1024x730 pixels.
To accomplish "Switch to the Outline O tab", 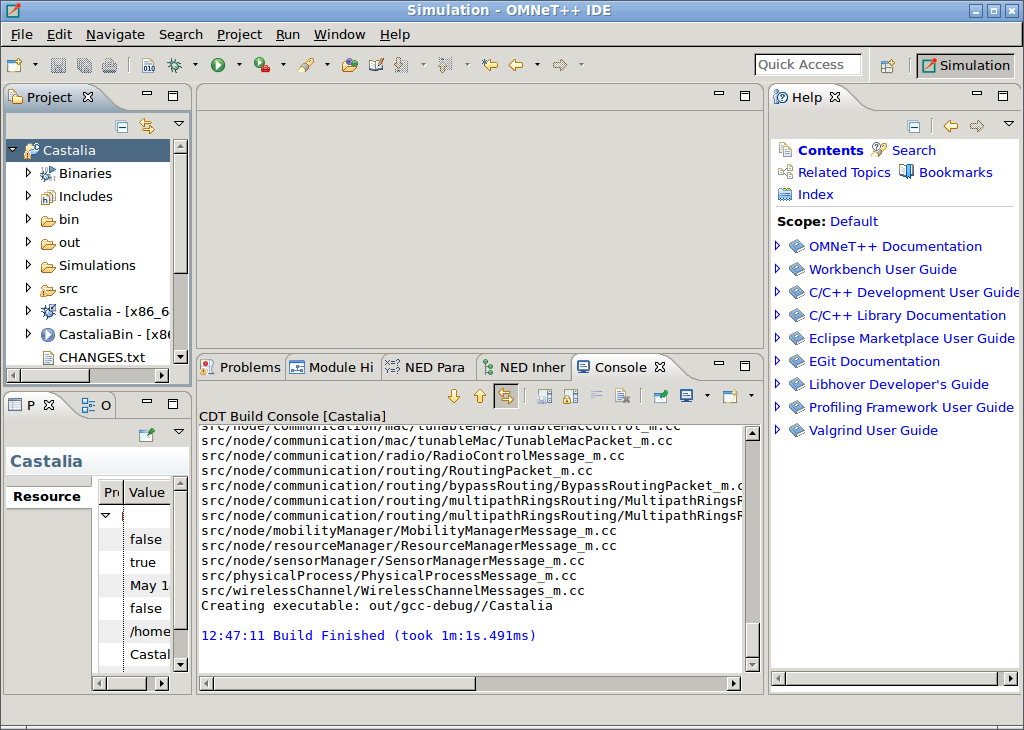I will (x=97, y=405).
